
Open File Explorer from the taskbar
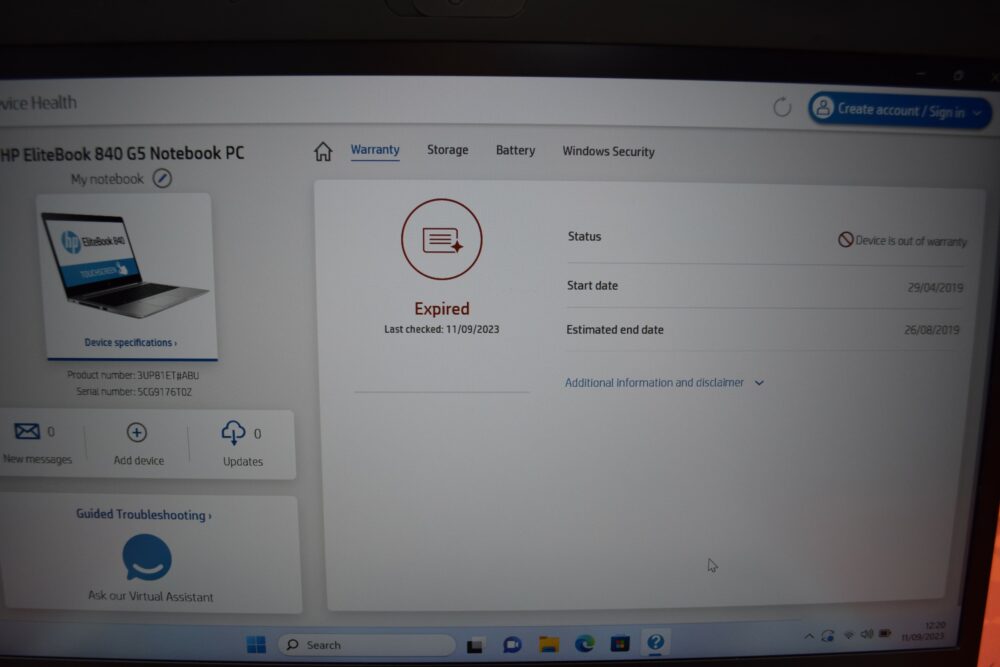tap(548, 645)
